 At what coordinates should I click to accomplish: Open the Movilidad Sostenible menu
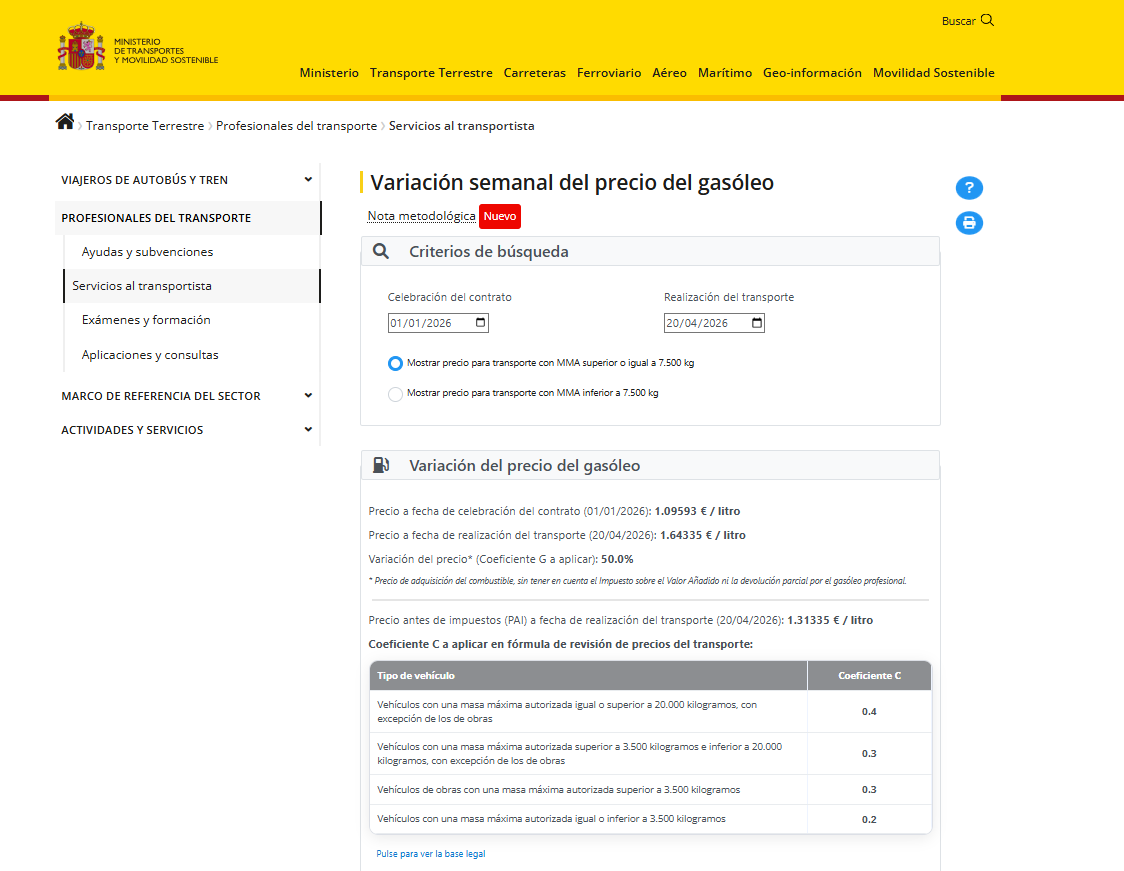(x=933, y=73)
